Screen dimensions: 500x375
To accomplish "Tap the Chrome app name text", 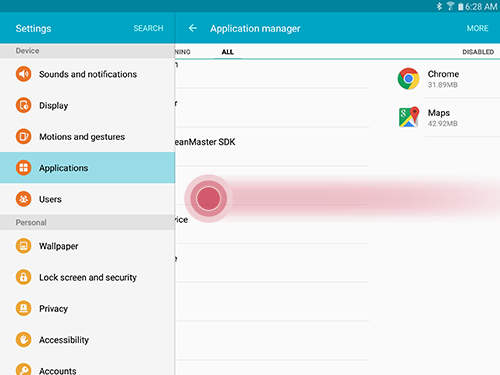I will pos(443,74).
